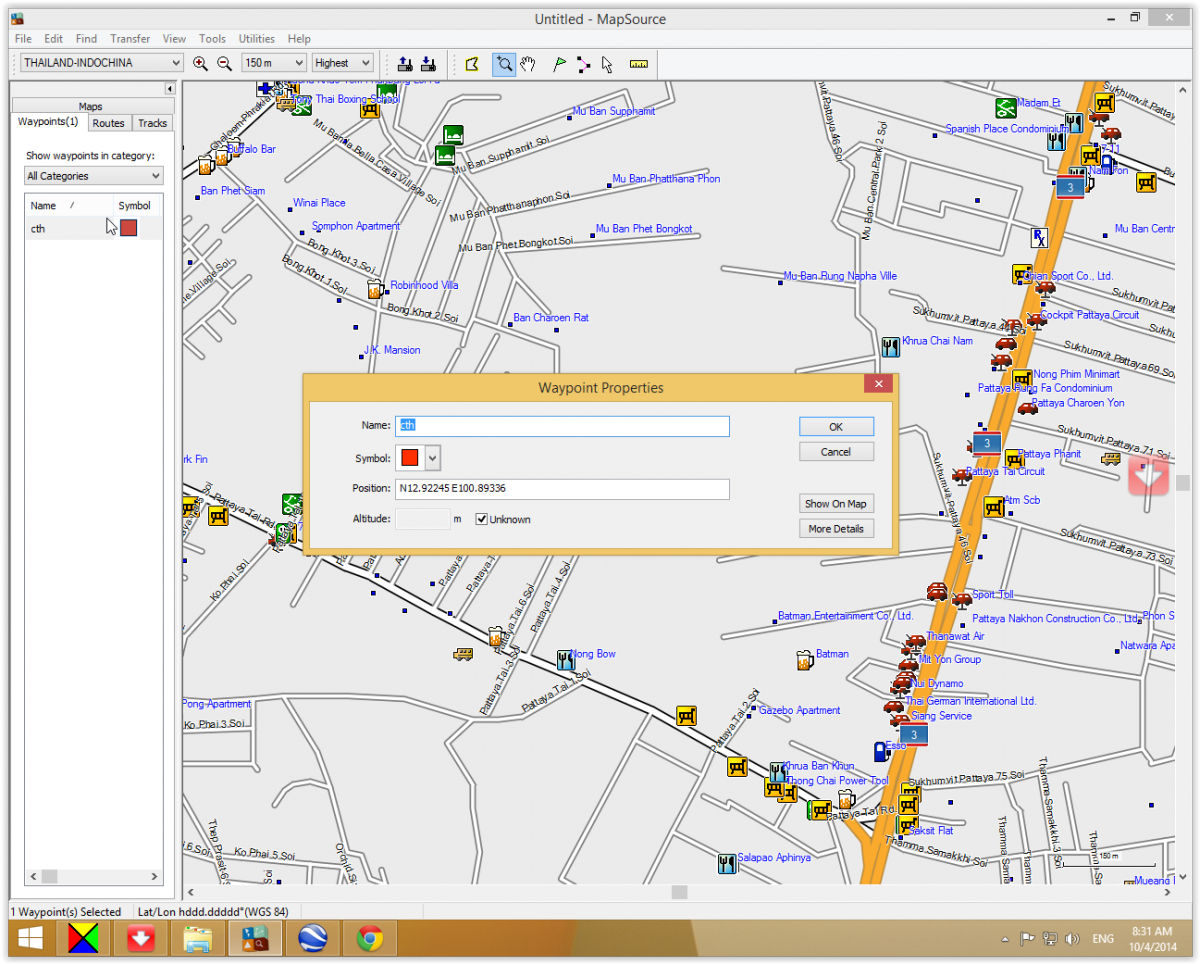Screen dimensions: 1200x964
Task: Launch Chrome from the taskbar
Action: pyautogui.click(x=370, y=940)
